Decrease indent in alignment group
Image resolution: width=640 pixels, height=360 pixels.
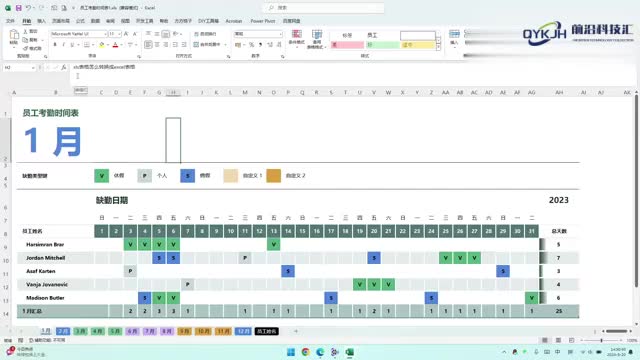pos(175,44)
